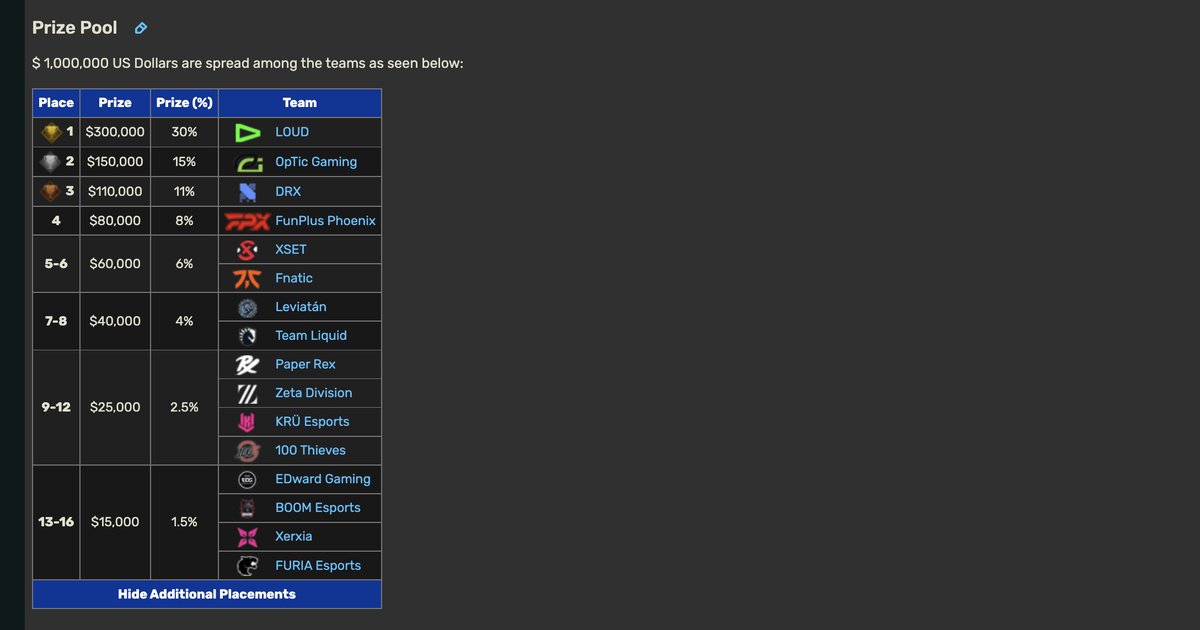Open the Leviatán team link
Image resolution: width=1200 pixels, height=630 pixels.
[x=301, y=307]
